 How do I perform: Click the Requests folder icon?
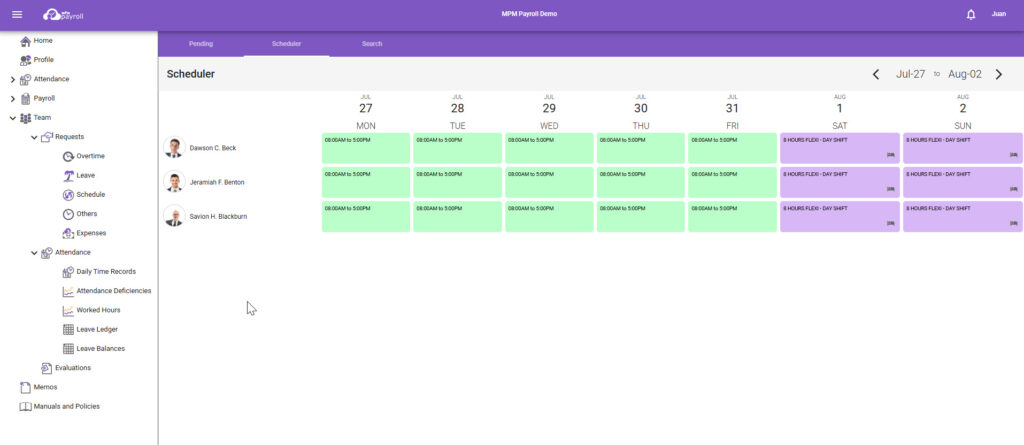click(46, 137)
